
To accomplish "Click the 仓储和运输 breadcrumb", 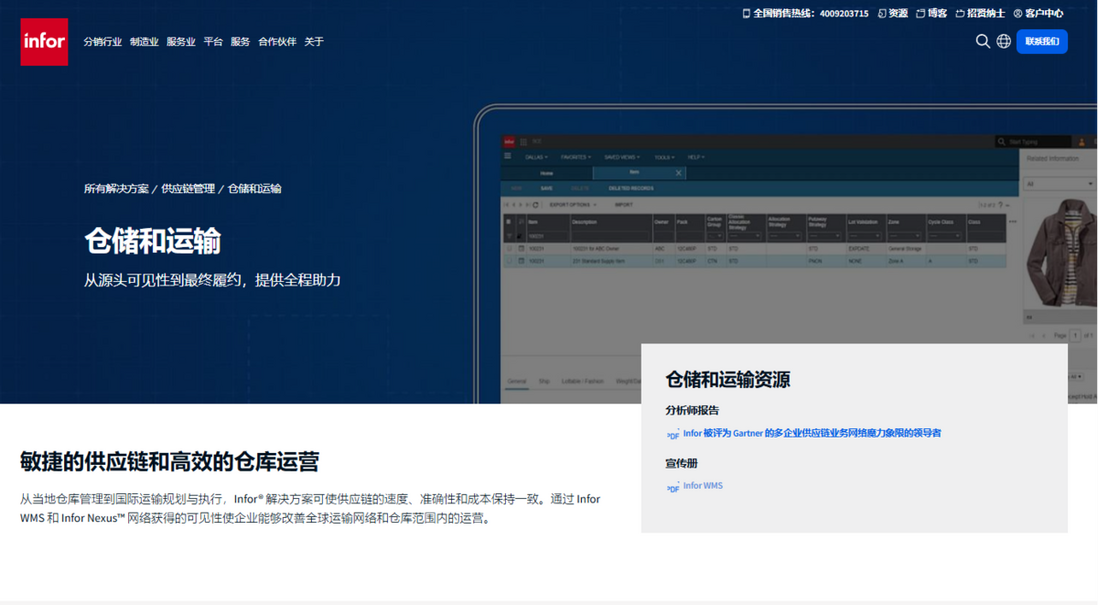I will point(254,188).
